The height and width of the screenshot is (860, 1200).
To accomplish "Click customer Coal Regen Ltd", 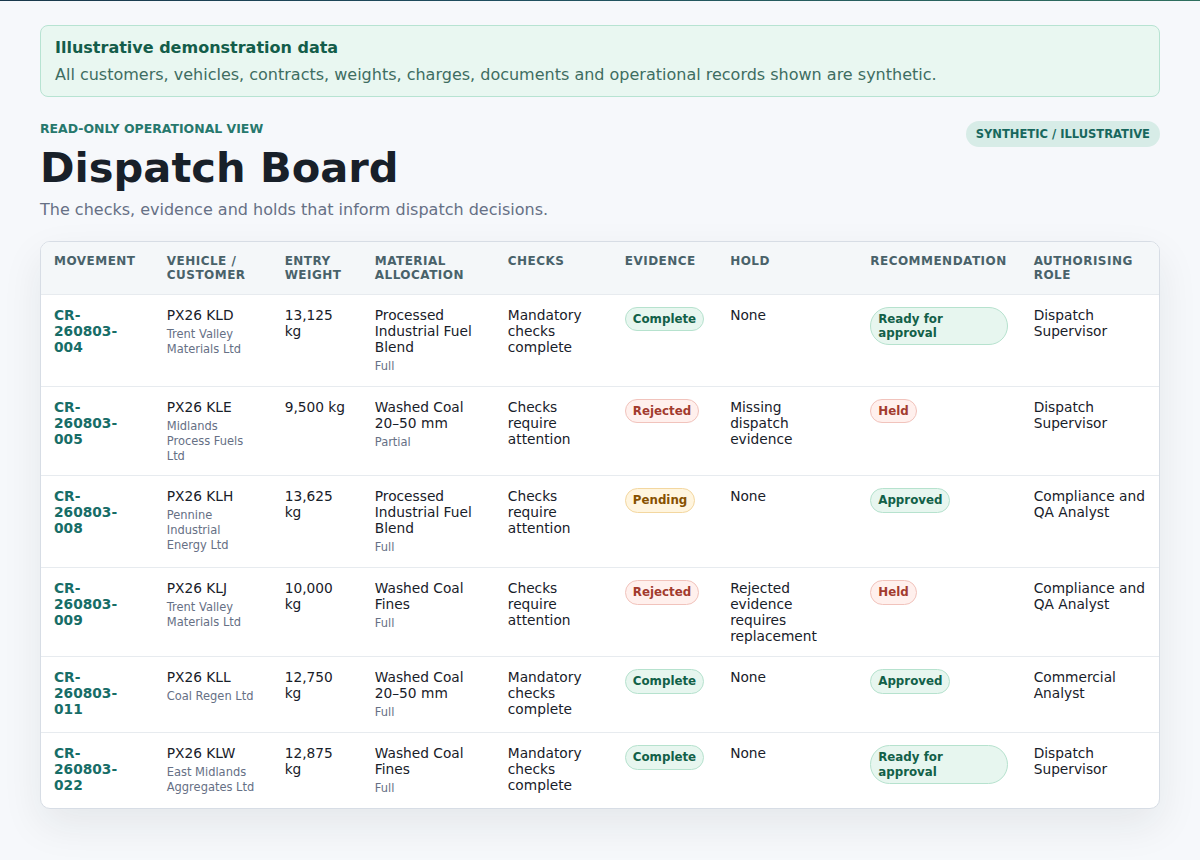I will coord(210,696).
